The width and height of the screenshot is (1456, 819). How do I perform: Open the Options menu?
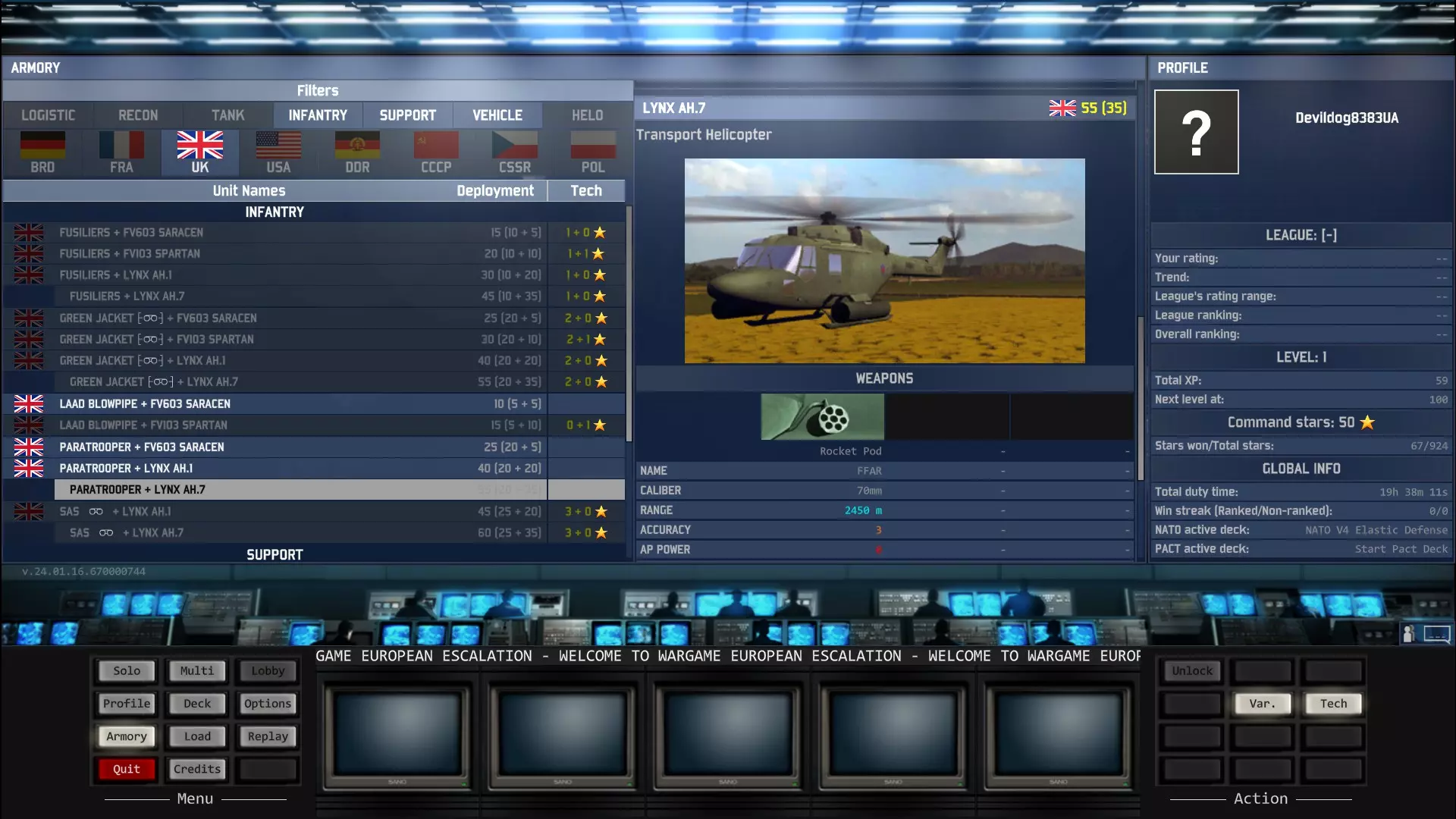[x=268, y=704]
